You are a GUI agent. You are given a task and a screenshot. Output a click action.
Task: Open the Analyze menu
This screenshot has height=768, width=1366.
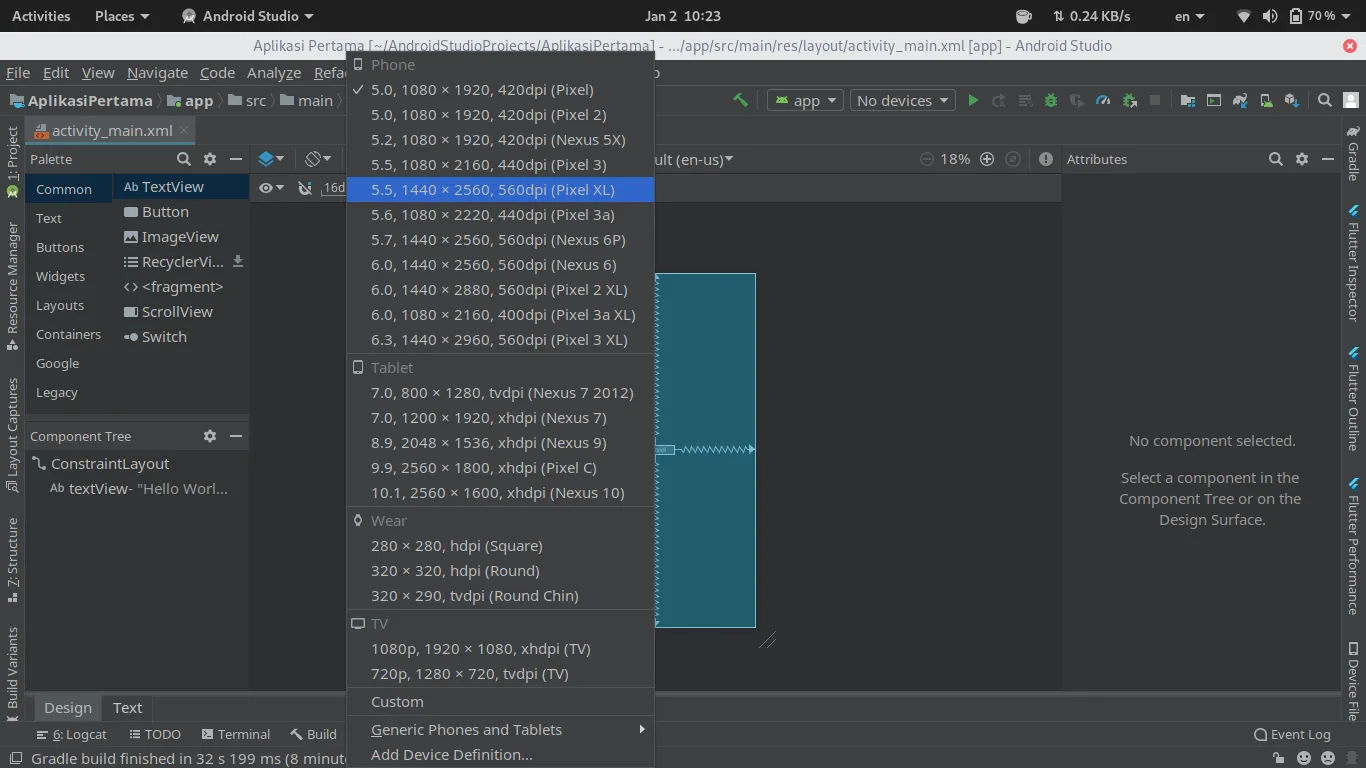(274, 72)
